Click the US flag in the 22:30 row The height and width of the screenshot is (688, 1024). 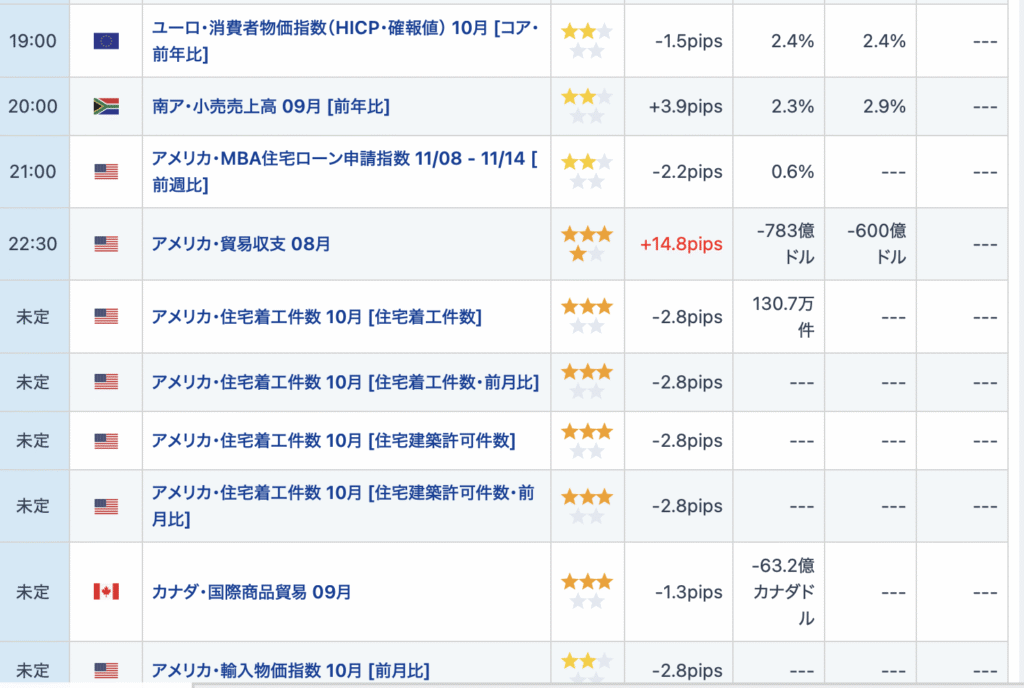coord(106,243)
